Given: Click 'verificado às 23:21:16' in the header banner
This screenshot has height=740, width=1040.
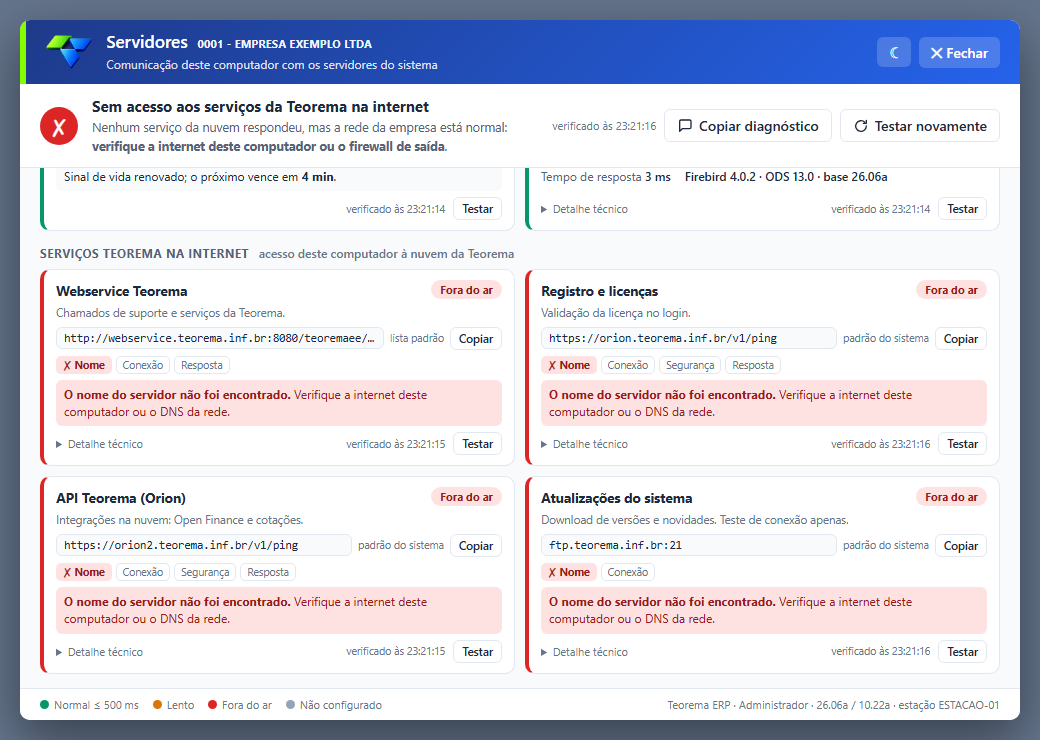Looking at the screenshot, I should [x=604, y=126].
